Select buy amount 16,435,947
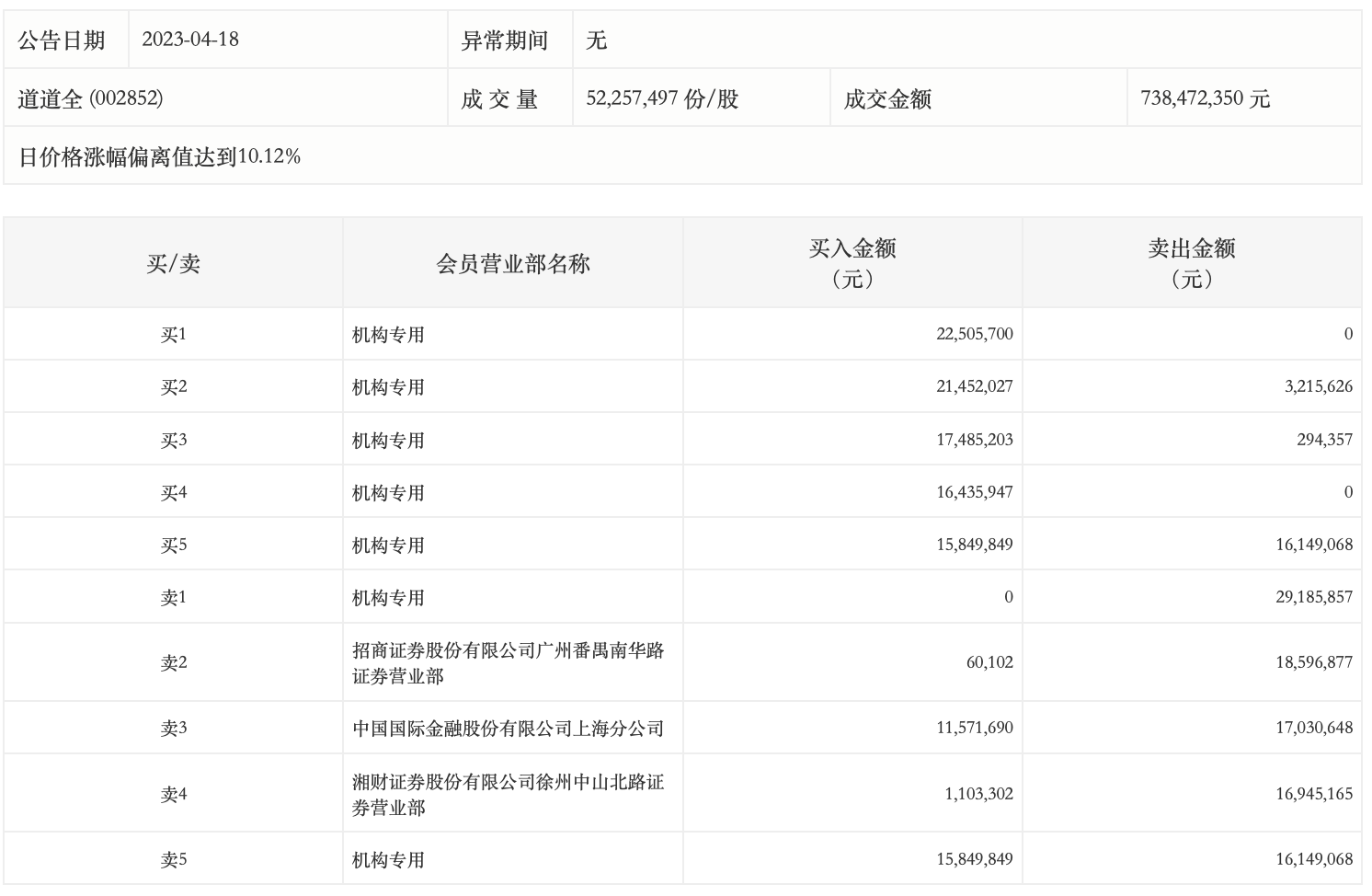This screenshot has width=1372, height=896. (975, 492)
